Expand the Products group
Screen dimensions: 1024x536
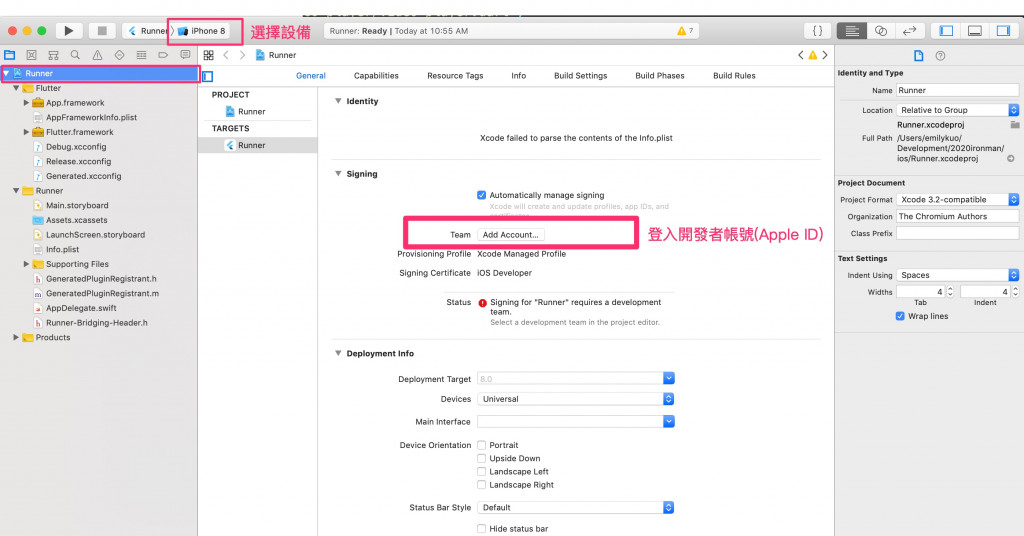point(16,338)
